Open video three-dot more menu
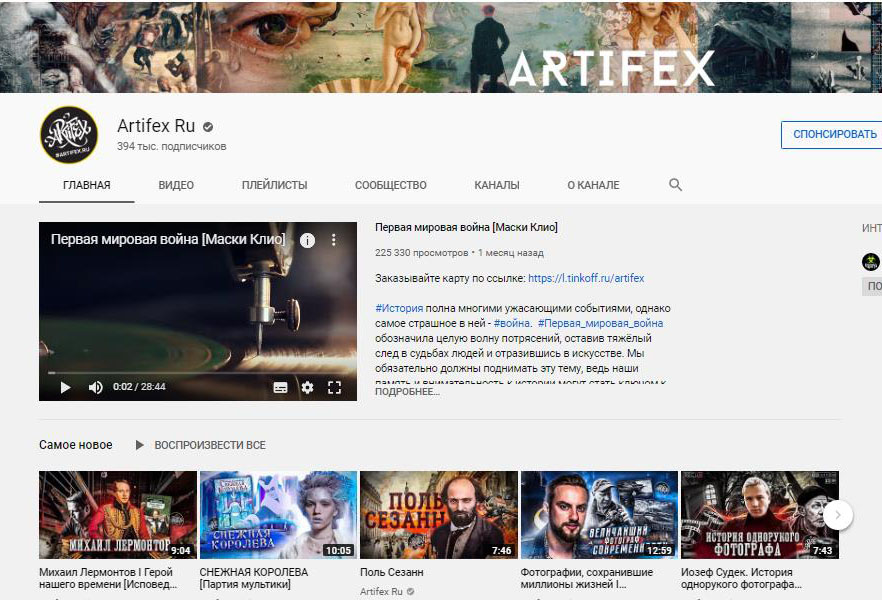Image resolution: width=882 pixels, height=600 pixels. pos(334,240)
